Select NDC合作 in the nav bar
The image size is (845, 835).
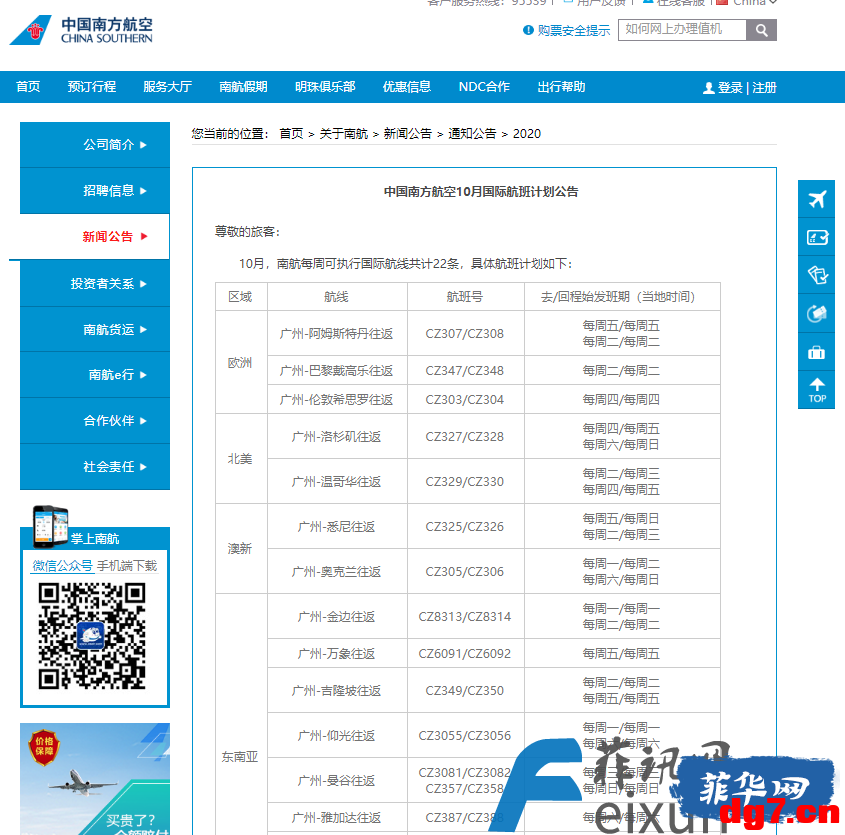[484, 87]
